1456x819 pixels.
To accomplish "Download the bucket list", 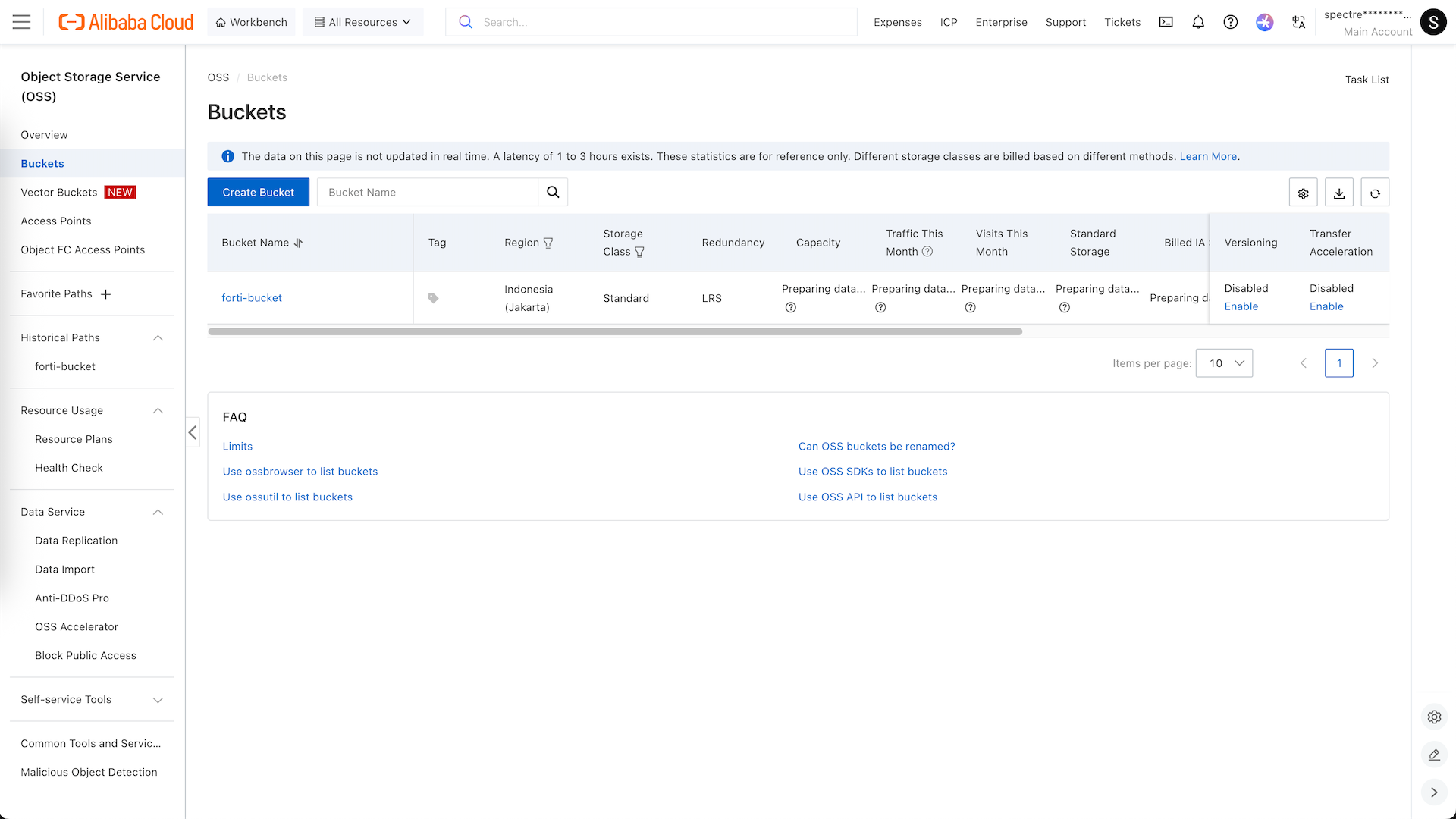I will click(1339, 193).
